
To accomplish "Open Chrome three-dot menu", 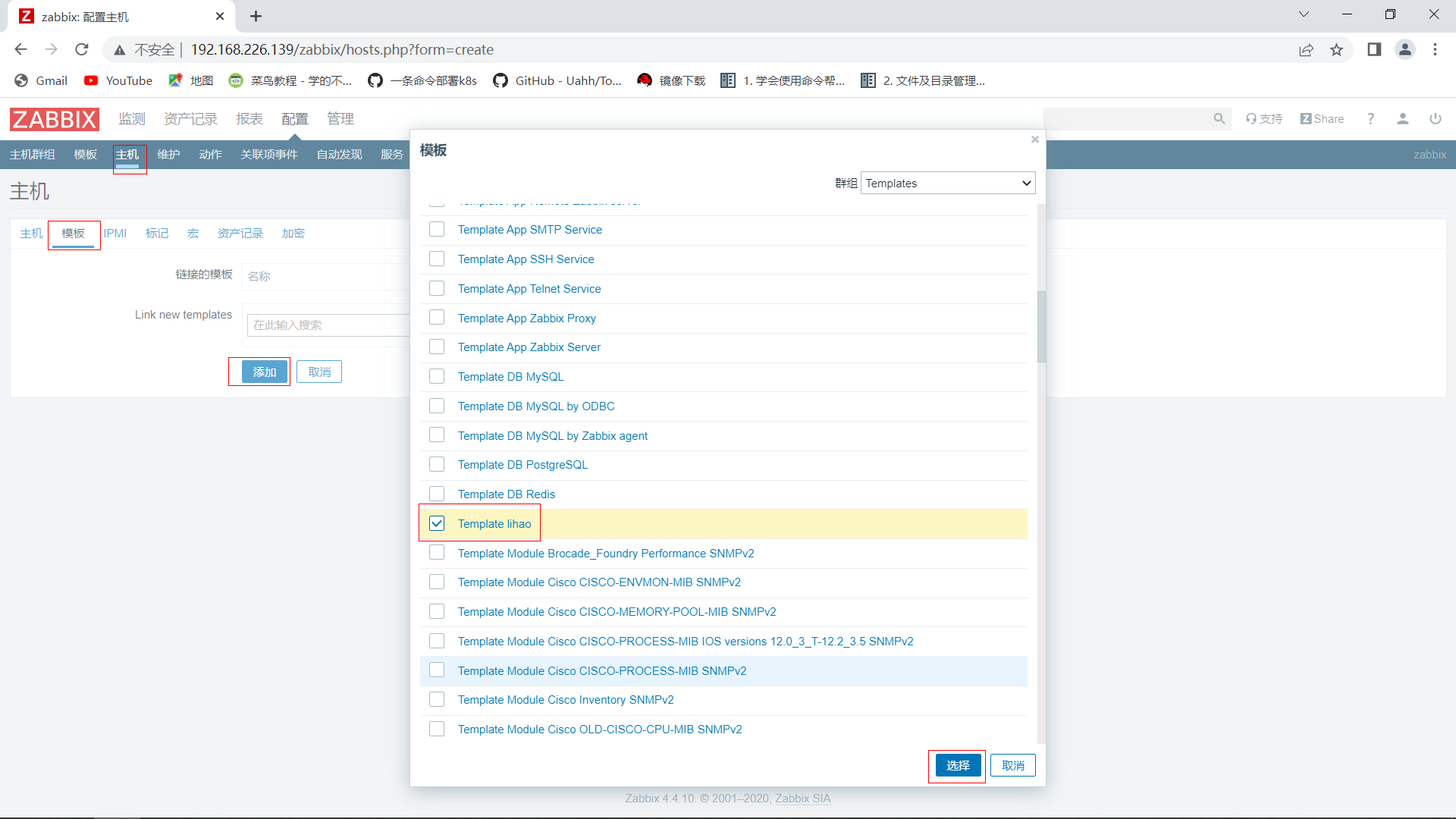I will point(1434,50).
